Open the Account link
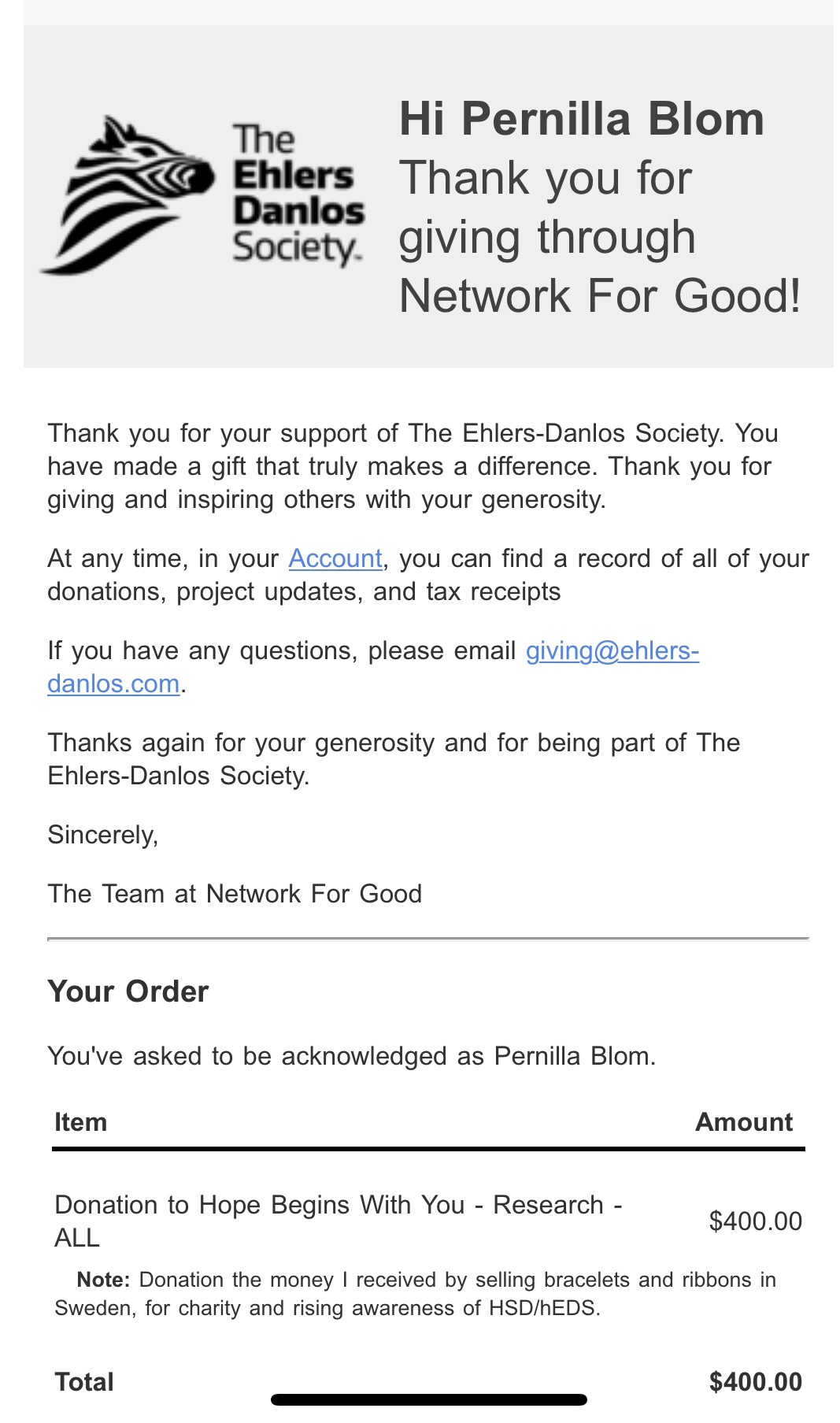Viewport: 840px width, 1423px height. pyautogui.click(x=335, y=558)
